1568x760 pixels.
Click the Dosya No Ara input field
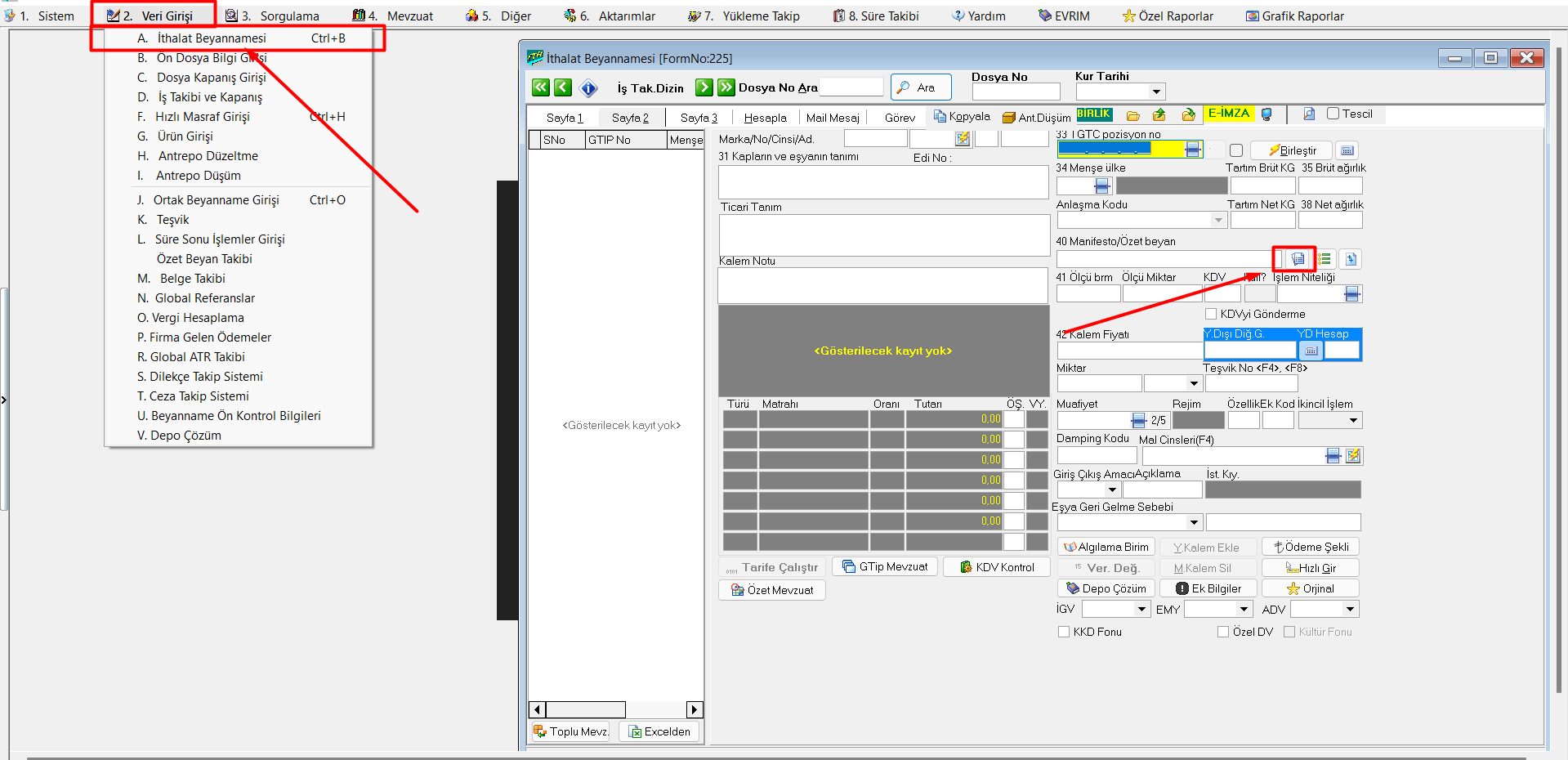(x=851, y=87)
